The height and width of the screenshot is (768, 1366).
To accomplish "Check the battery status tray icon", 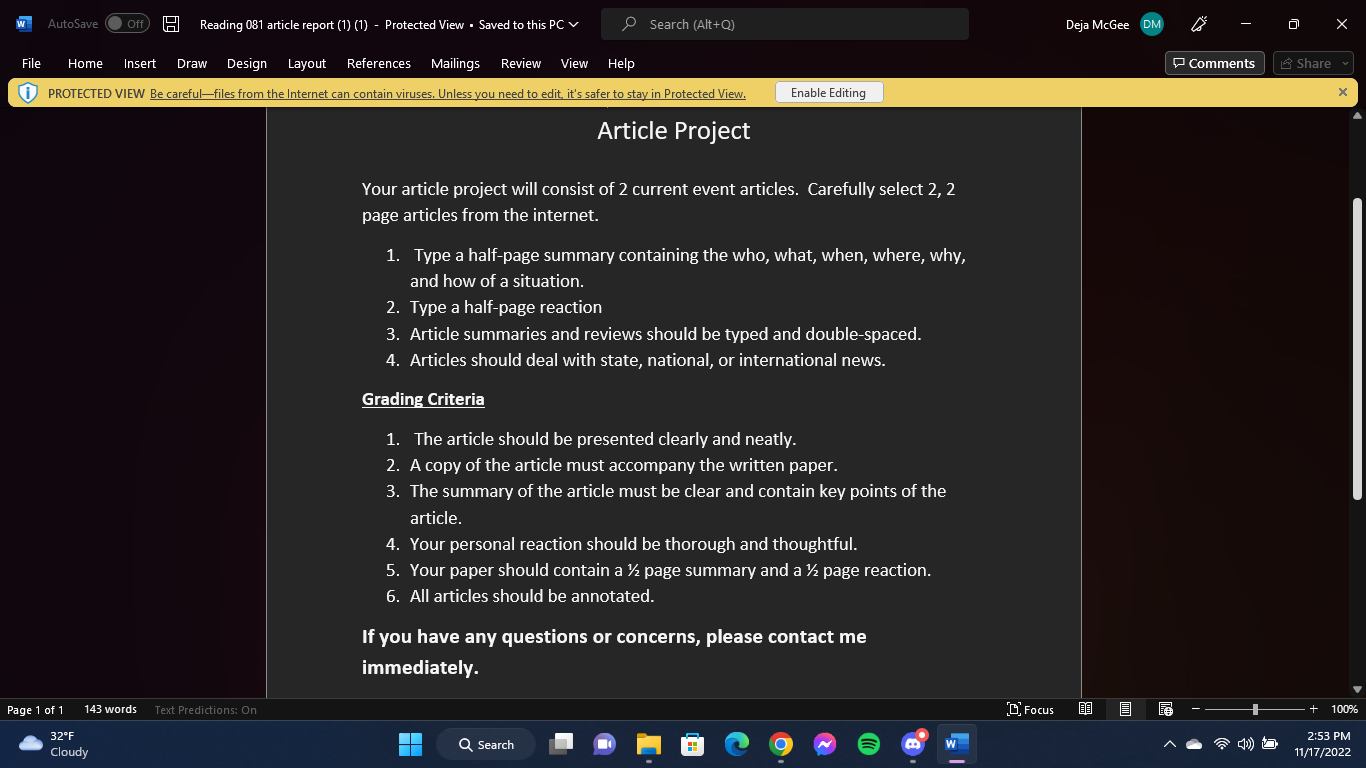I will (1270, 744).
